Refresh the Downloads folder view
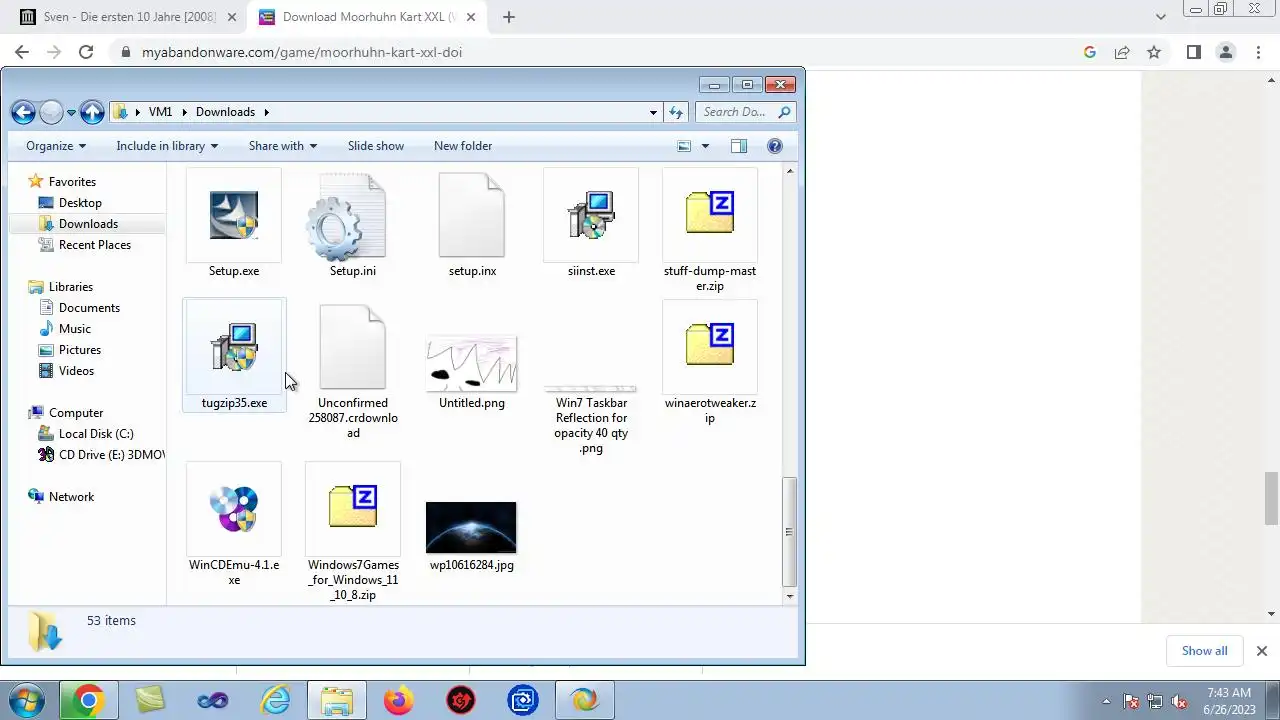Image resolution: width=1280 pixels, height=720 pixels. 676,112
